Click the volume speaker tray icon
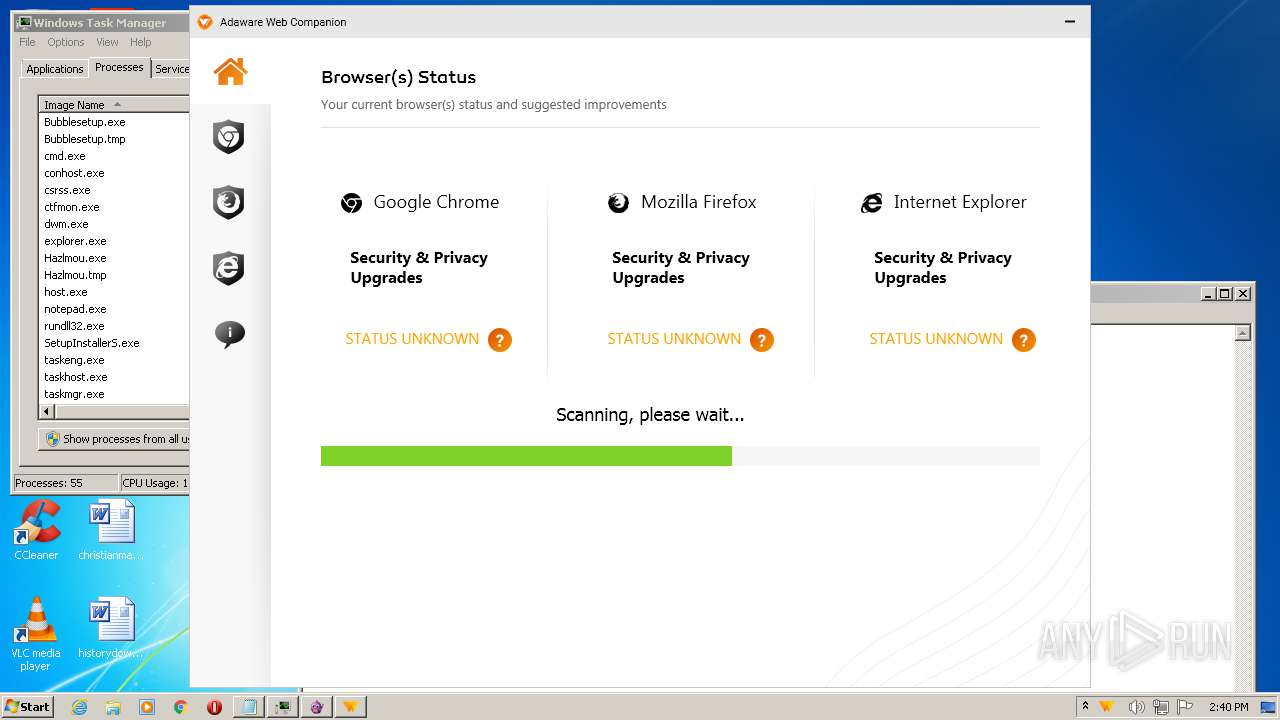1280x720 pixels. tap(1137, 707)
